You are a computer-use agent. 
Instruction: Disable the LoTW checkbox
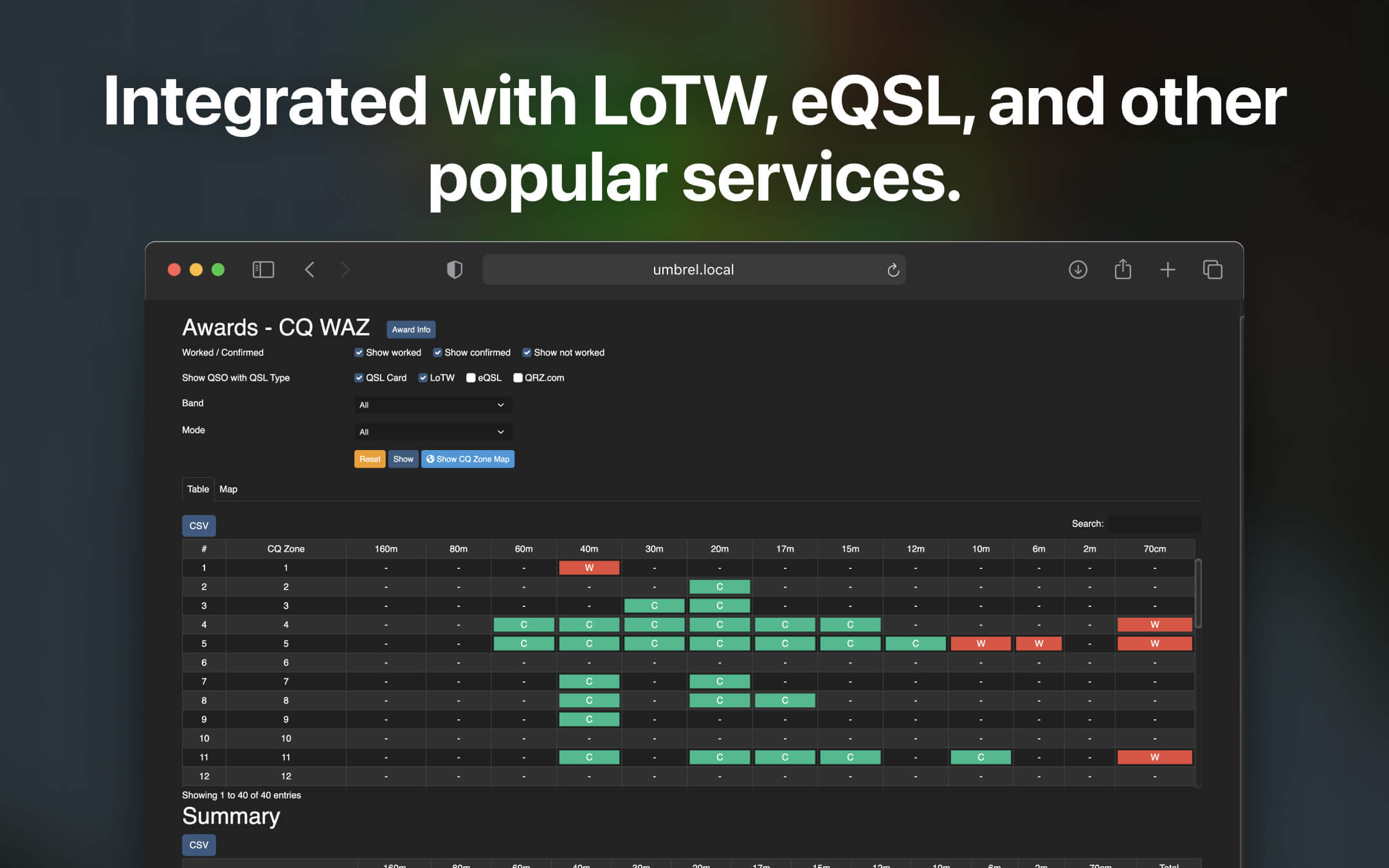click(423, 377)
